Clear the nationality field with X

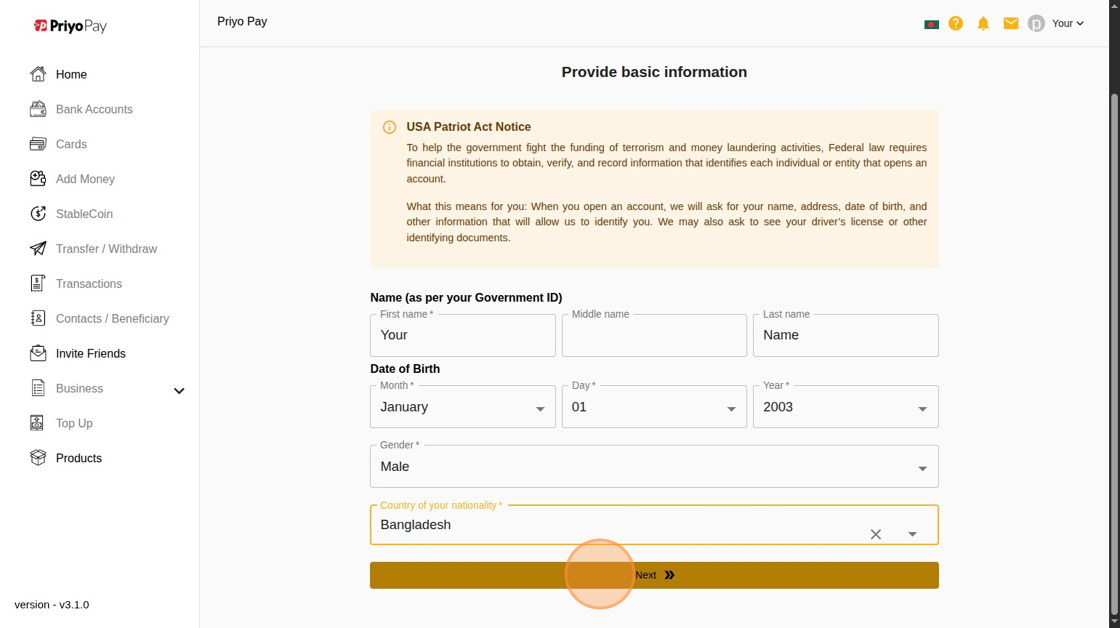click(x=875, y=534)
